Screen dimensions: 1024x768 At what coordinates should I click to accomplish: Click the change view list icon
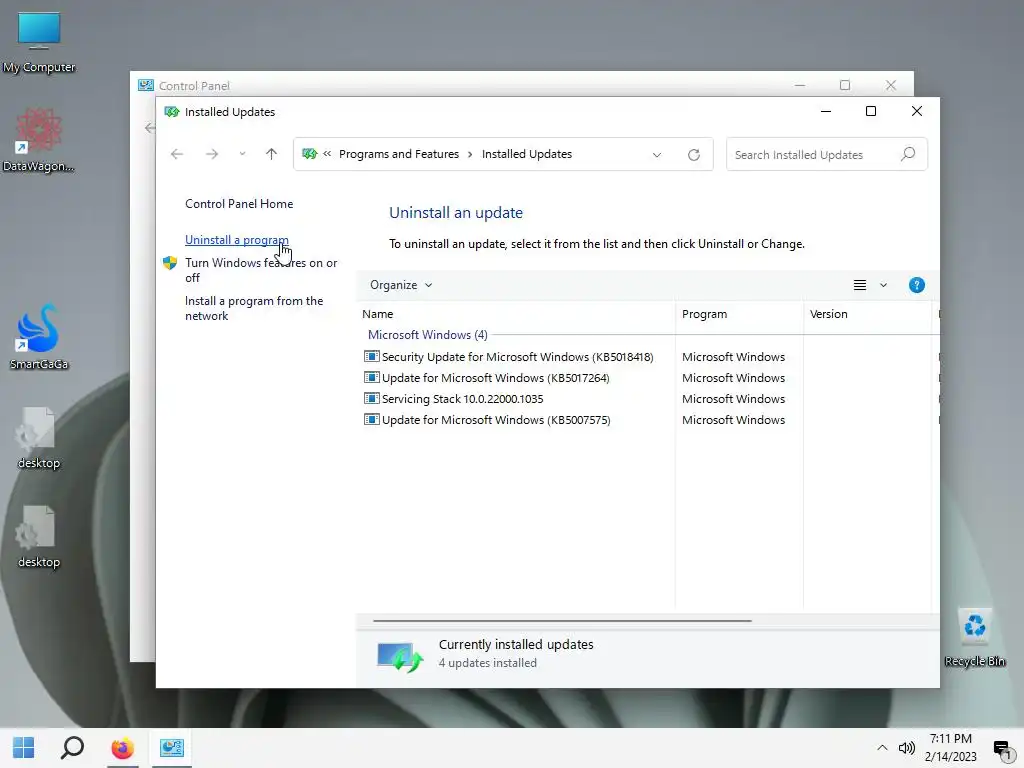[x=860, y=285]
